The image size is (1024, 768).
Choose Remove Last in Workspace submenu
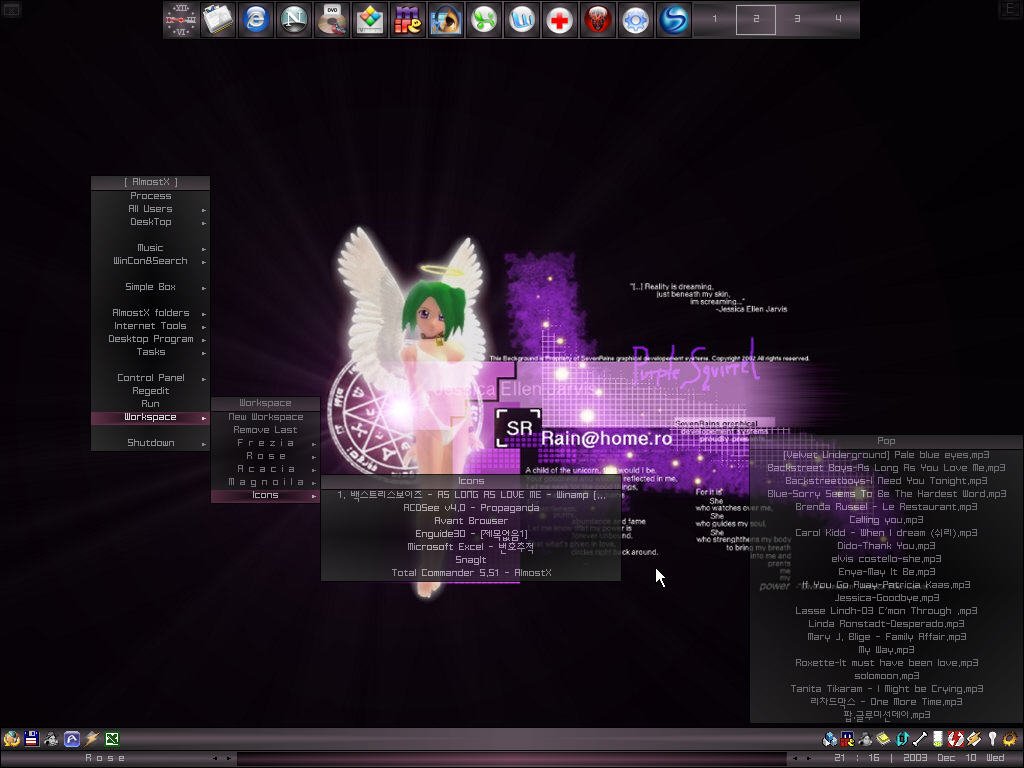click(265, 430)
